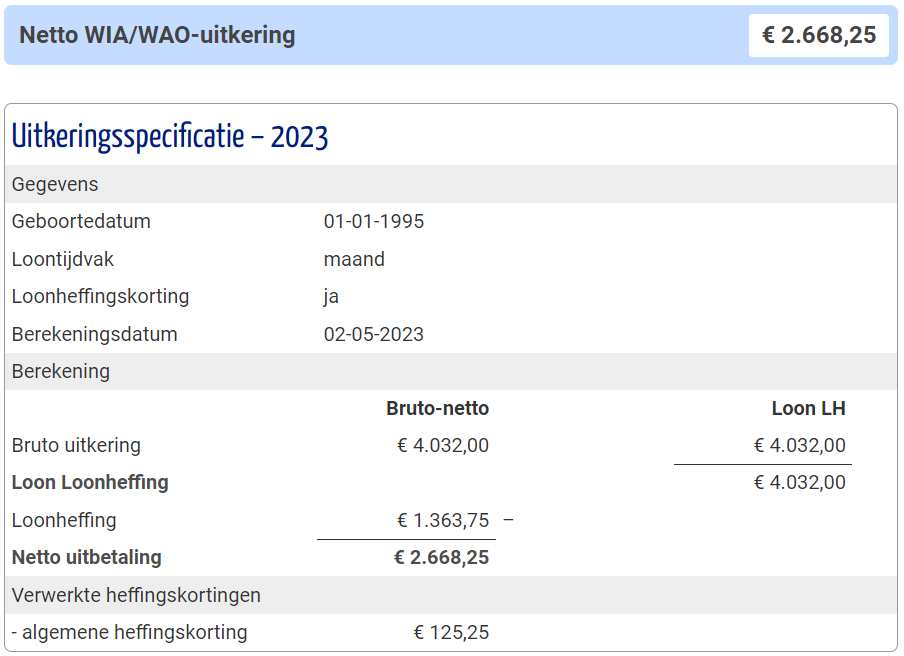Click Bruto uitkering amount under Bruto-netto
Screen dimensions: 904x656
click(x=443, y=446)
